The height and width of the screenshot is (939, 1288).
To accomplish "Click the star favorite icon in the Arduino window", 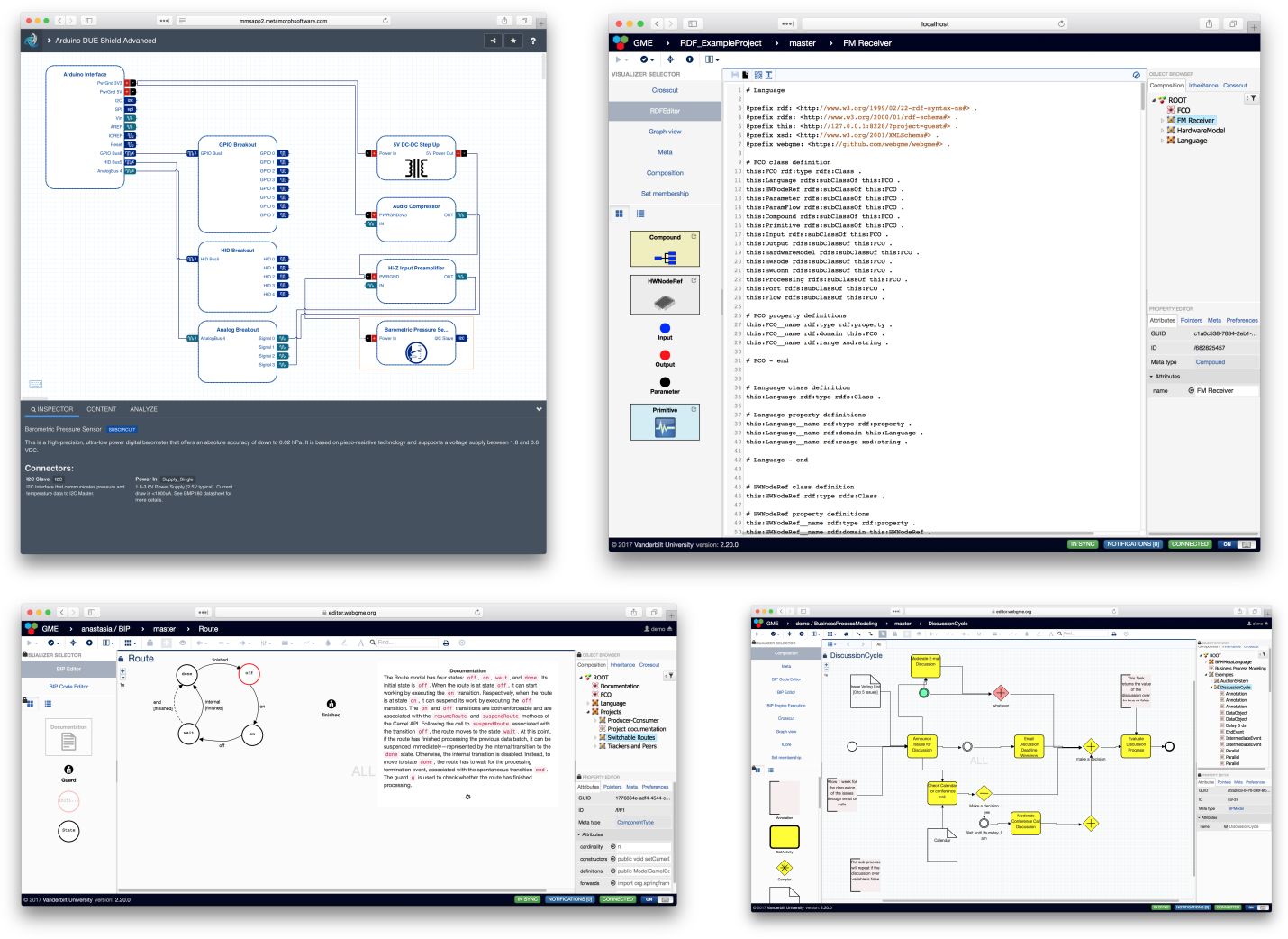I will pos(513,41).
